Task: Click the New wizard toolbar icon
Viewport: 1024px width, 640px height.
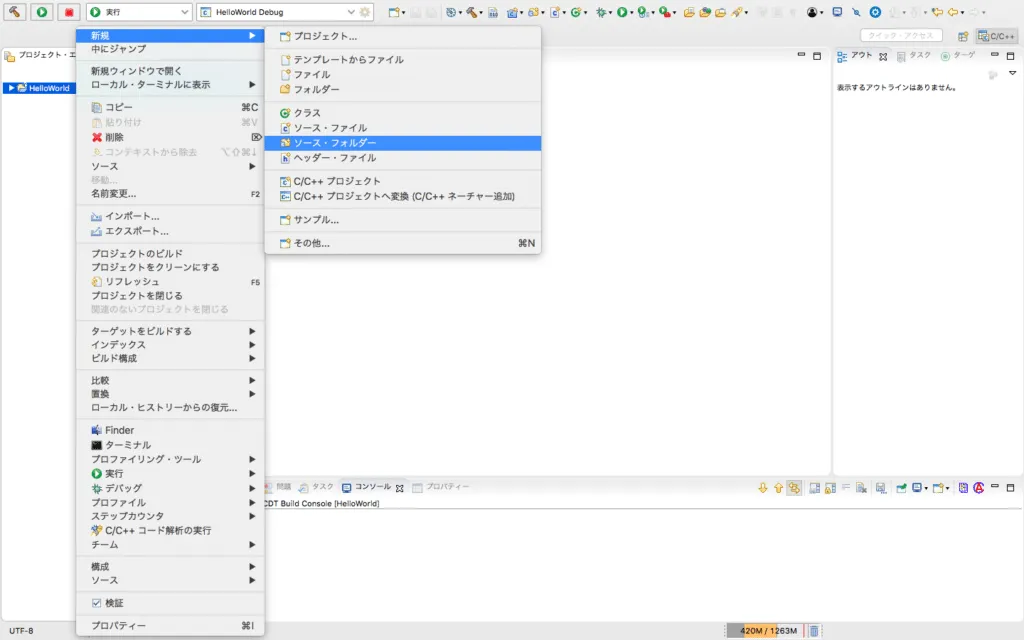Action: coord(394,12)
